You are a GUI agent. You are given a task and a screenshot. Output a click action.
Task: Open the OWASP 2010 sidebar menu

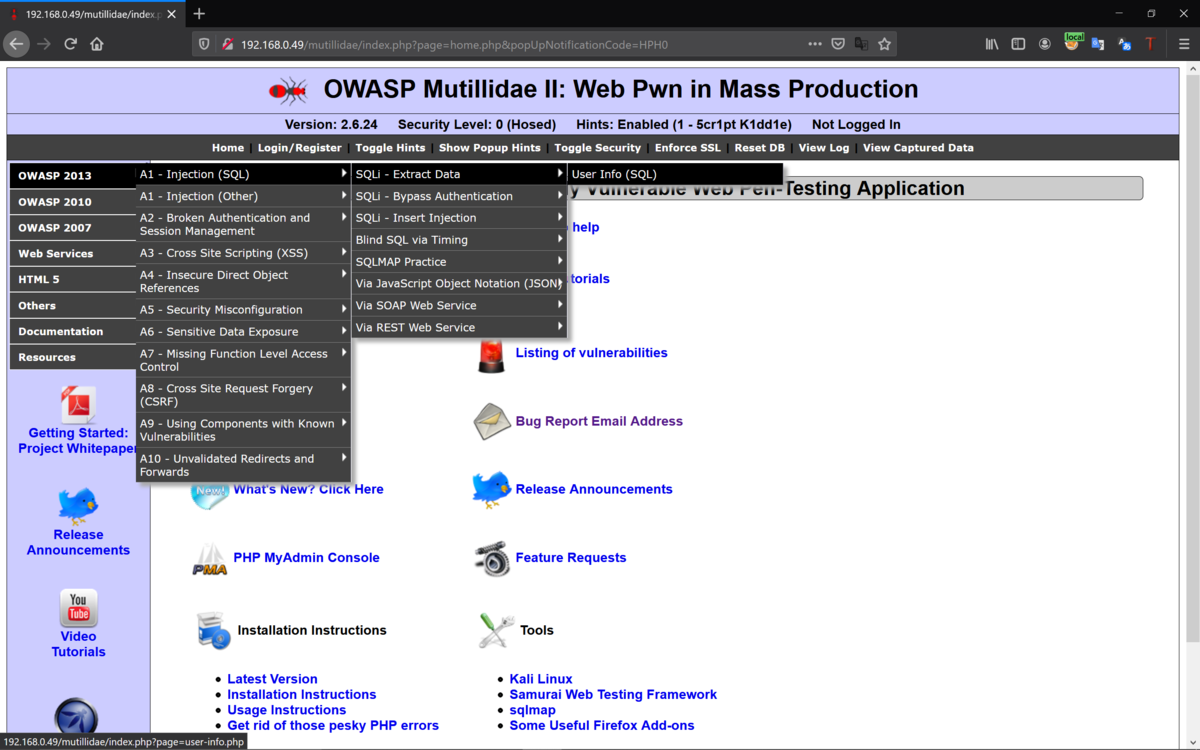[73, 202]
